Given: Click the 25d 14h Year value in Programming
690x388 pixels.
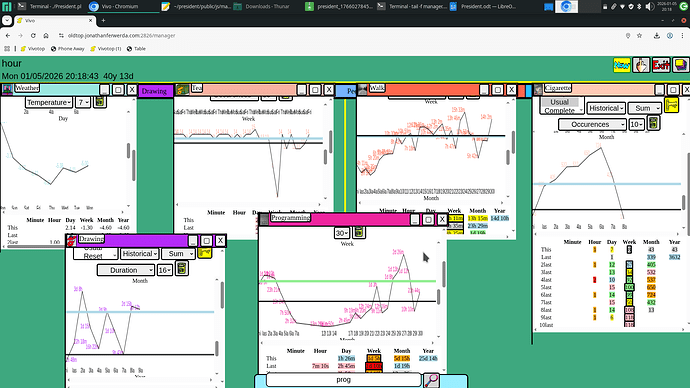Looking at the screenshot, I should point(428,359).
